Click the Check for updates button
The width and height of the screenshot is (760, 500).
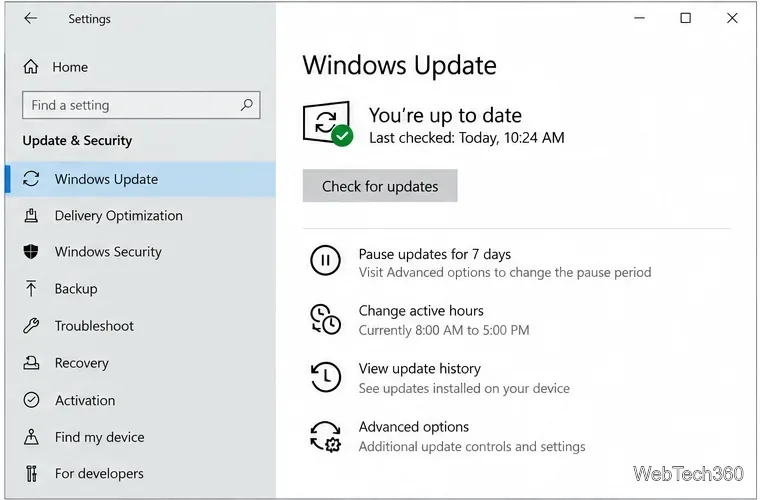tap(380, 186)
